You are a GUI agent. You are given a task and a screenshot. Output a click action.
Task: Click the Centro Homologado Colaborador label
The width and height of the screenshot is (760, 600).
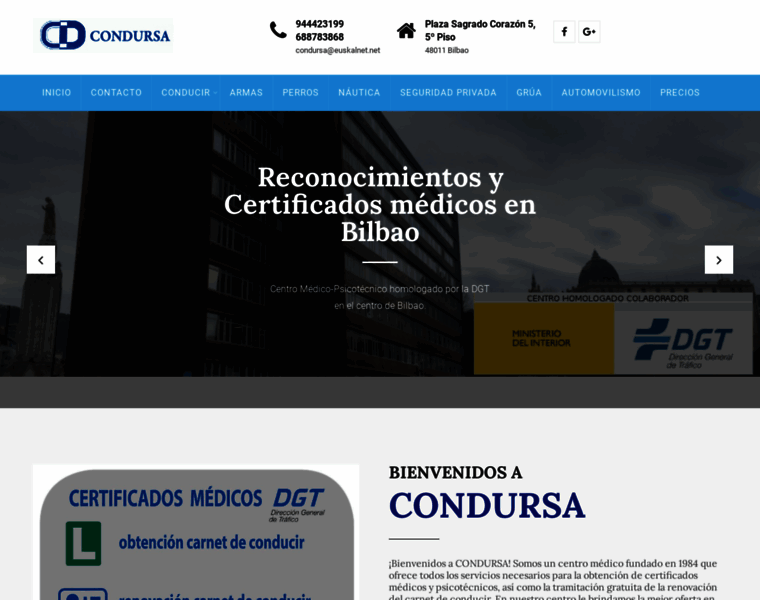pyautogui.click(x=608, y=299)
